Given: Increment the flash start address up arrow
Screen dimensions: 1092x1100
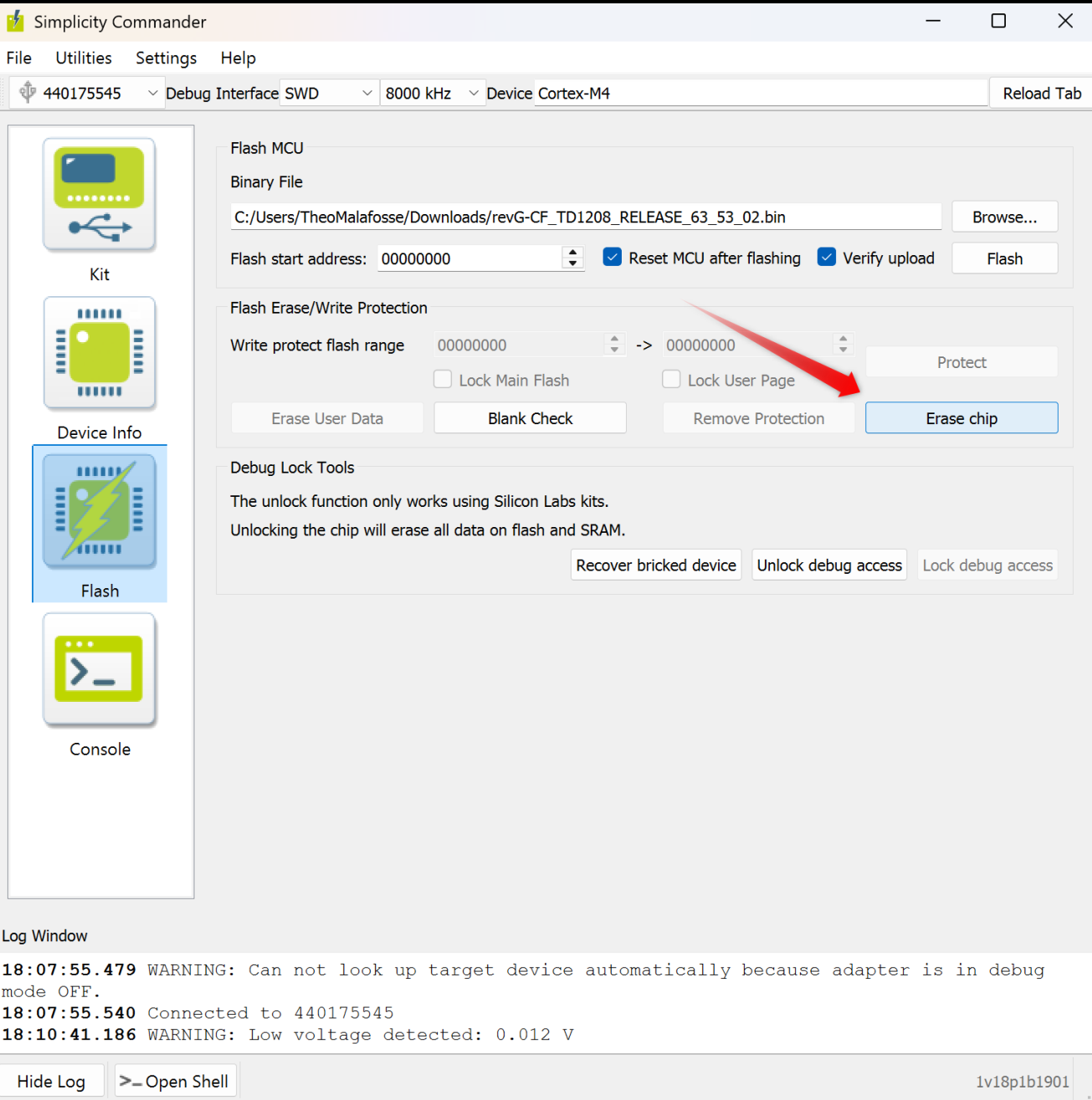Looking at the screenshot, I should tap(572, 253).
